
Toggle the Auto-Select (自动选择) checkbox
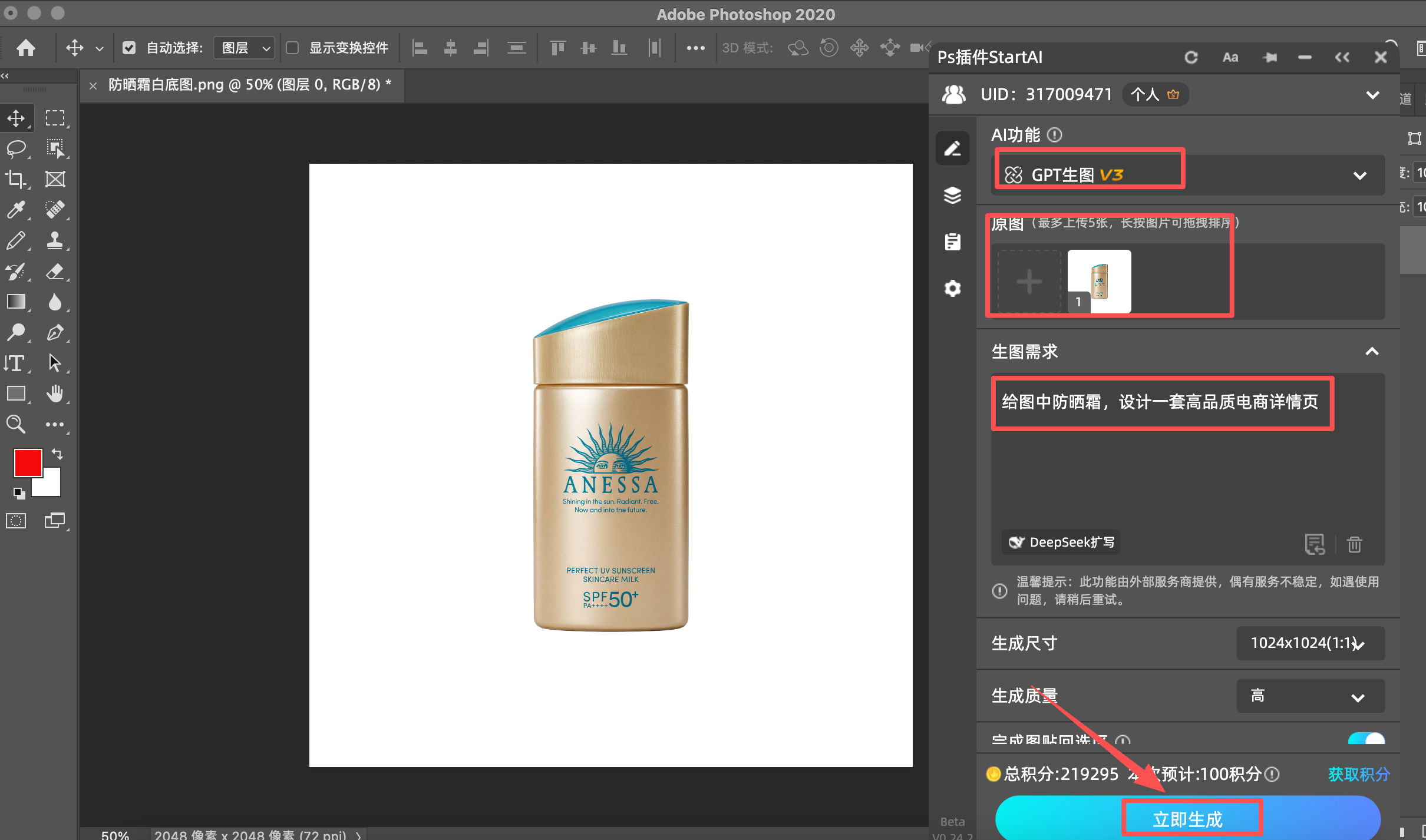pyautogui.click(x=128, y=48)
